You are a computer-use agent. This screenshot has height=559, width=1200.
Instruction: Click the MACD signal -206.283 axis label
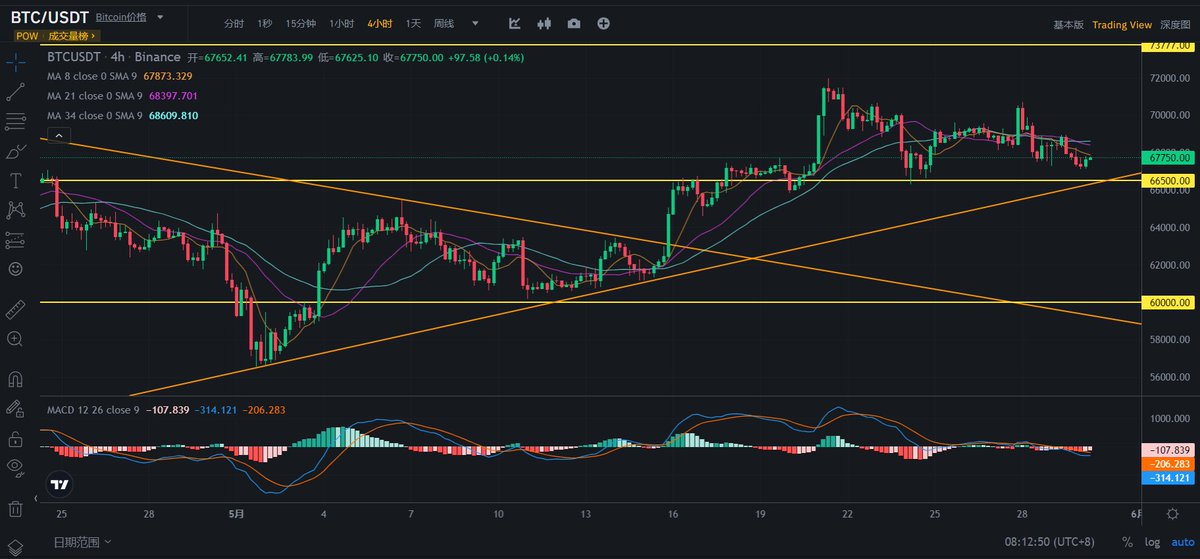point(1169,465)
